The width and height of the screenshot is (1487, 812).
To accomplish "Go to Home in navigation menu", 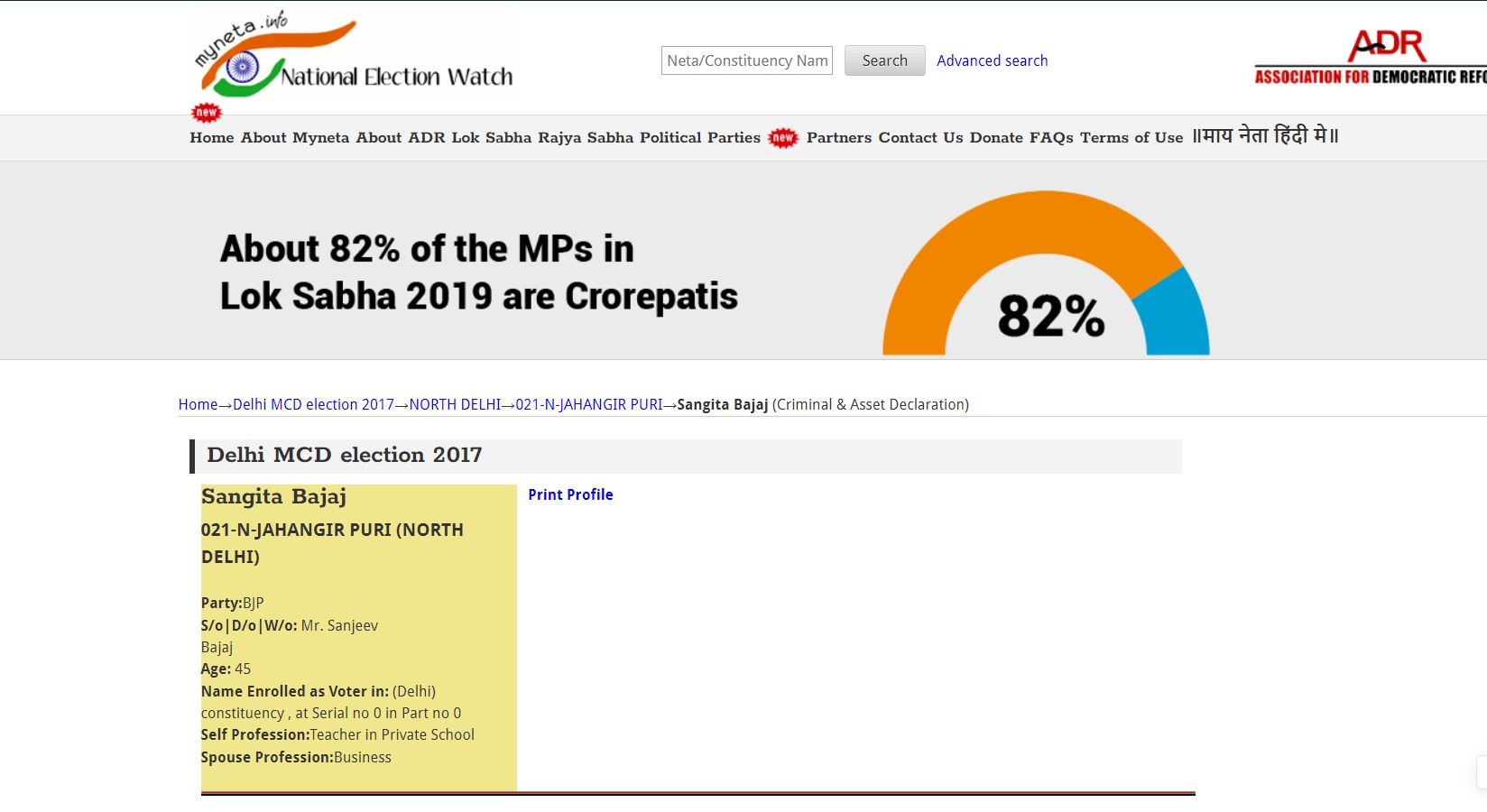I will (211, 138).
